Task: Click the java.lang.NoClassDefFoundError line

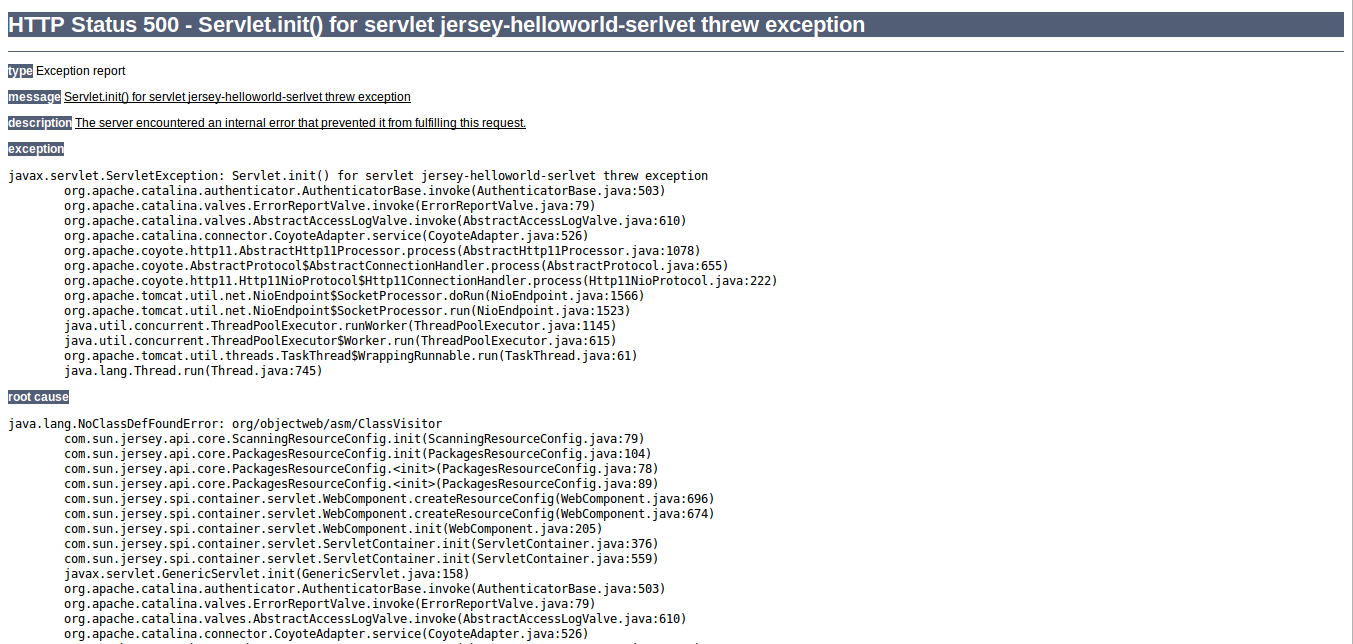Action: (225, 424)
